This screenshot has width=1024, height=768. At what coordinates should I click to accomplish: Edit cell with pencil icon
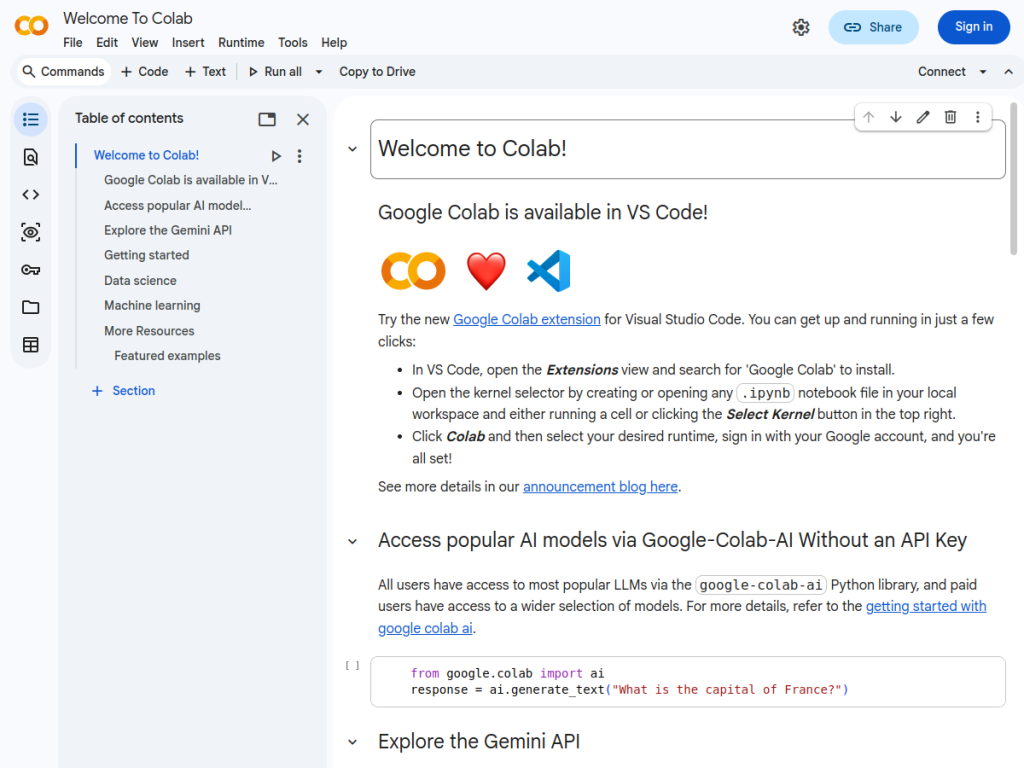pos(923,117)
